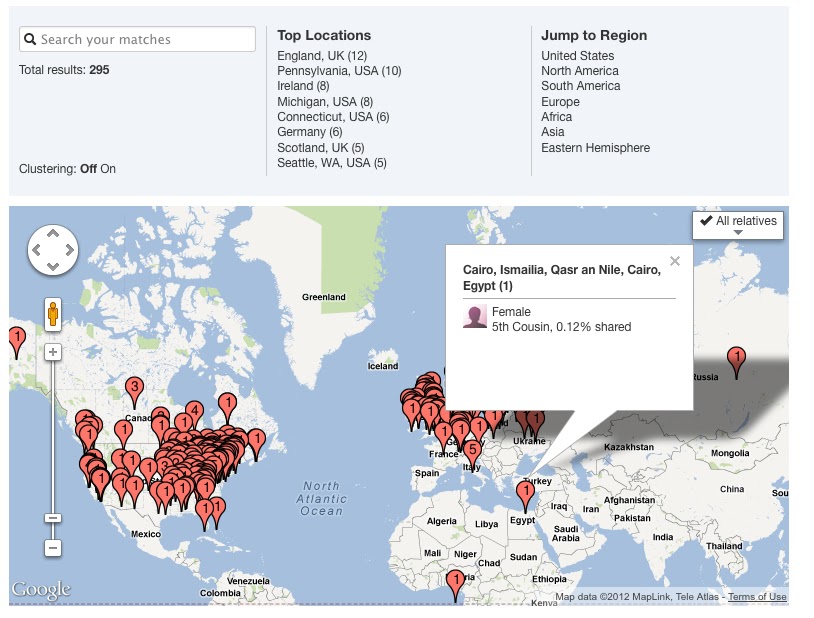Open the Terms of Use link
Screen dimensions: 814x618
[x=755, y=595]
